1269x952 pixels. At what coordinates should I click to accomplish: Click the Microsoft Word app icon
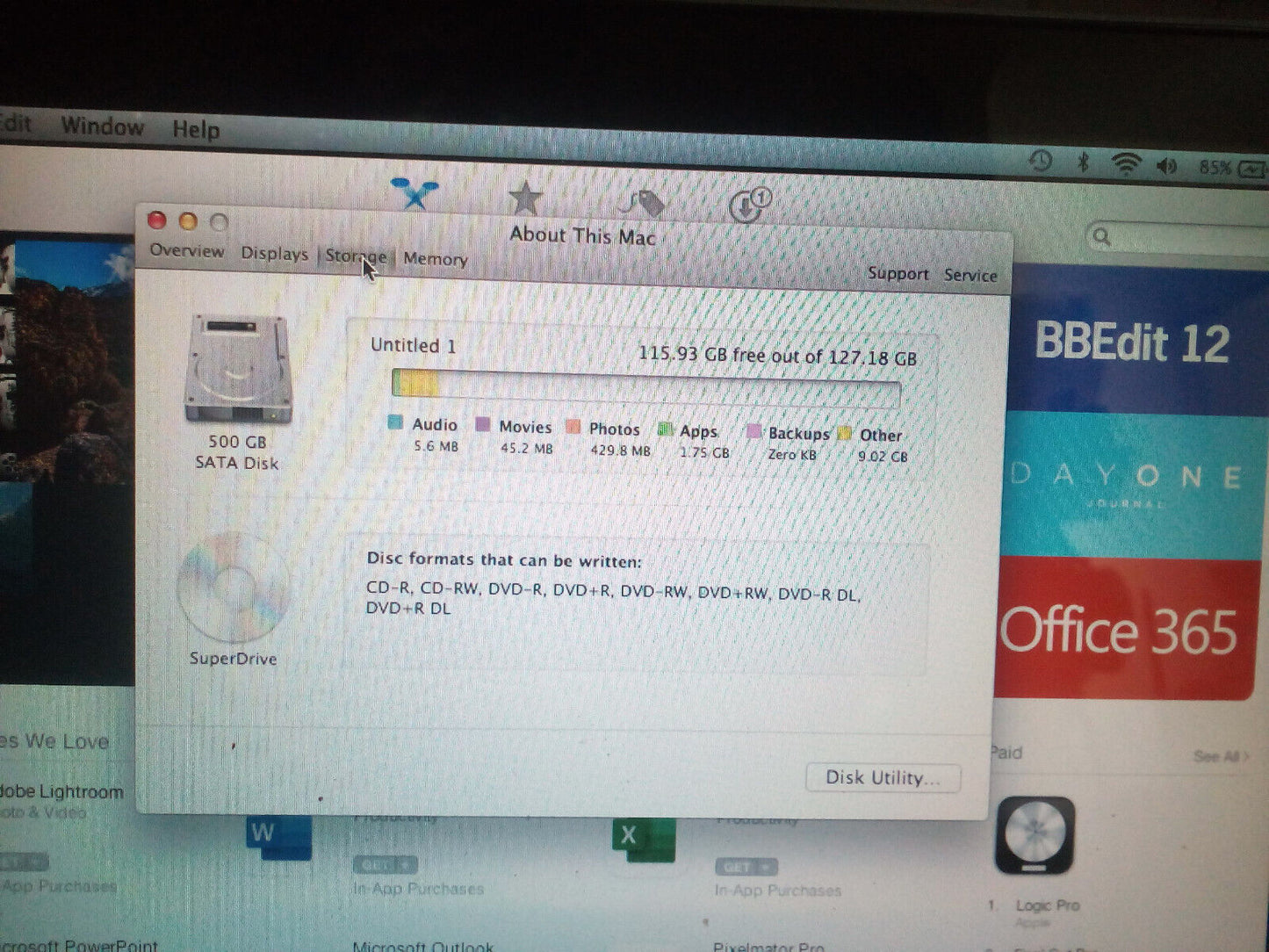pos(279,838)
